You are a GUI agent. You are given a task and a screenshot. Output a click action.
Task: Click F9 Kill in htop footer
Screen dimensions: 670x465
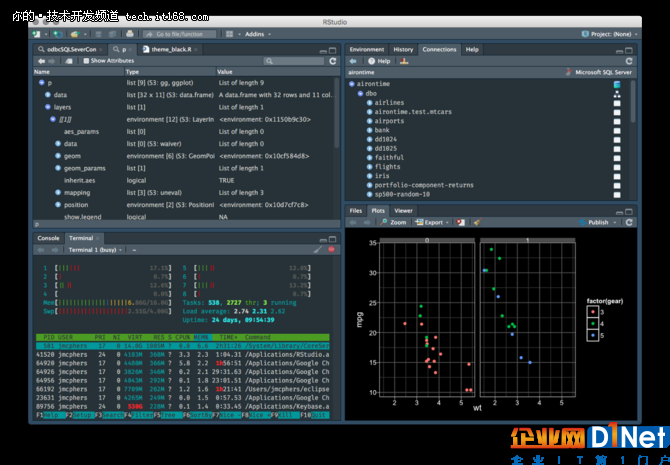coord(285,415)
